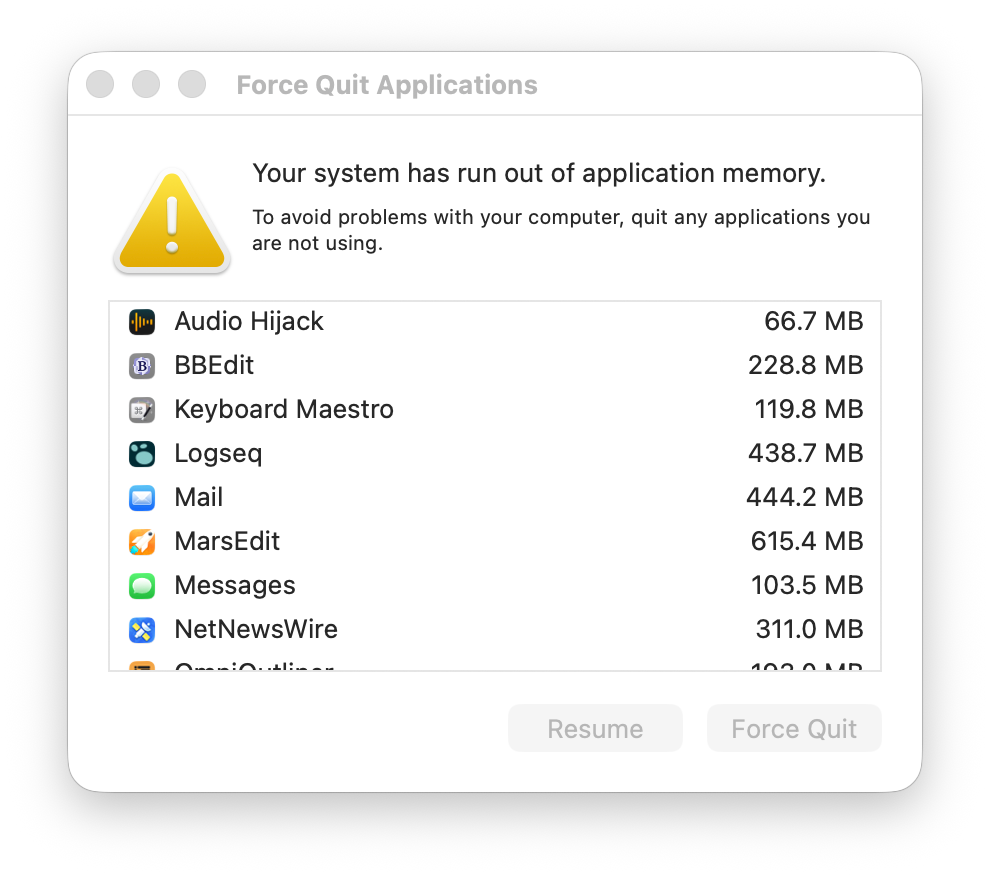Image resolution: width=990 pixels, height=876 pixels.
Task: Select NetNewsWire's 311.0 MB memory value
Action: [x=809, y=630]
